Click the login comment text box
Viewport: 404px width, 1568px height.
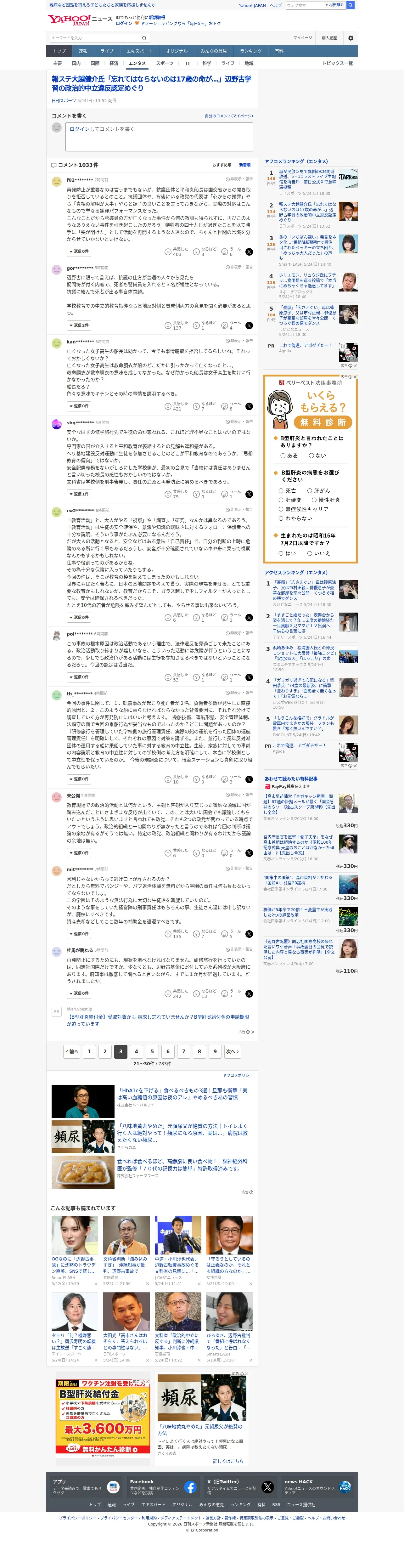[x=159, y=137]
